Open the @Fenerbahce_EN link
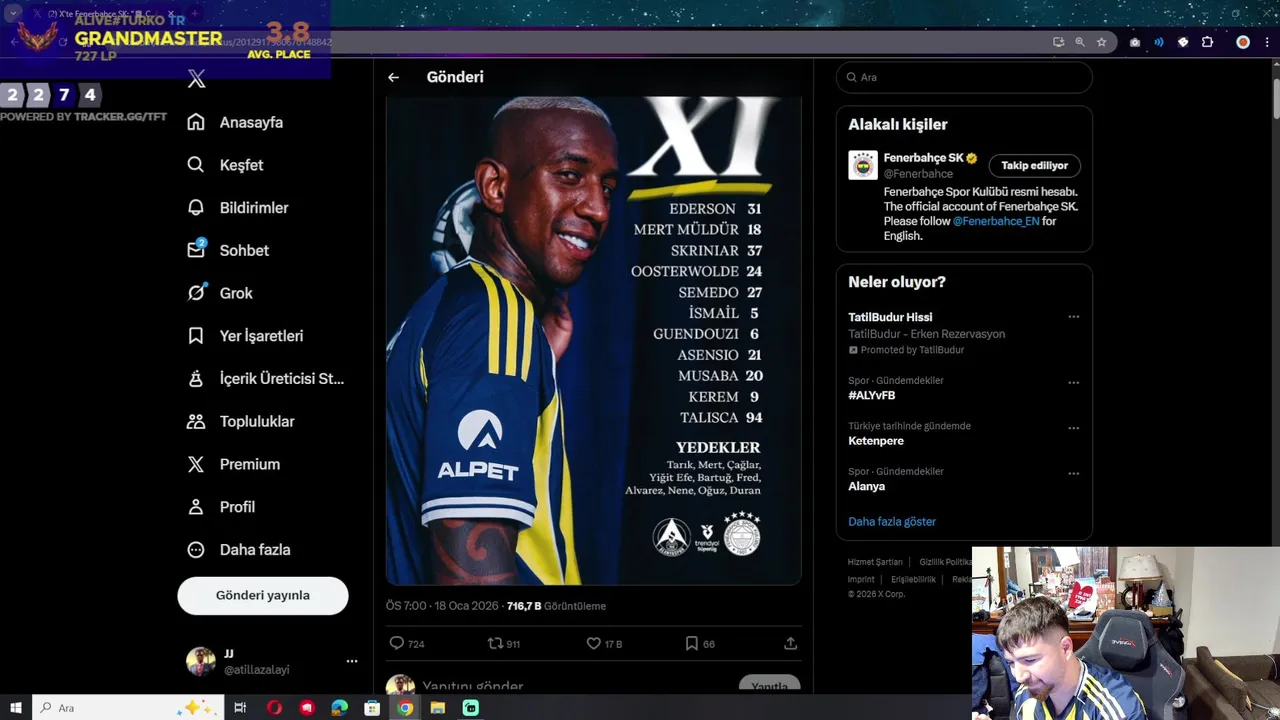 [995, 221]
